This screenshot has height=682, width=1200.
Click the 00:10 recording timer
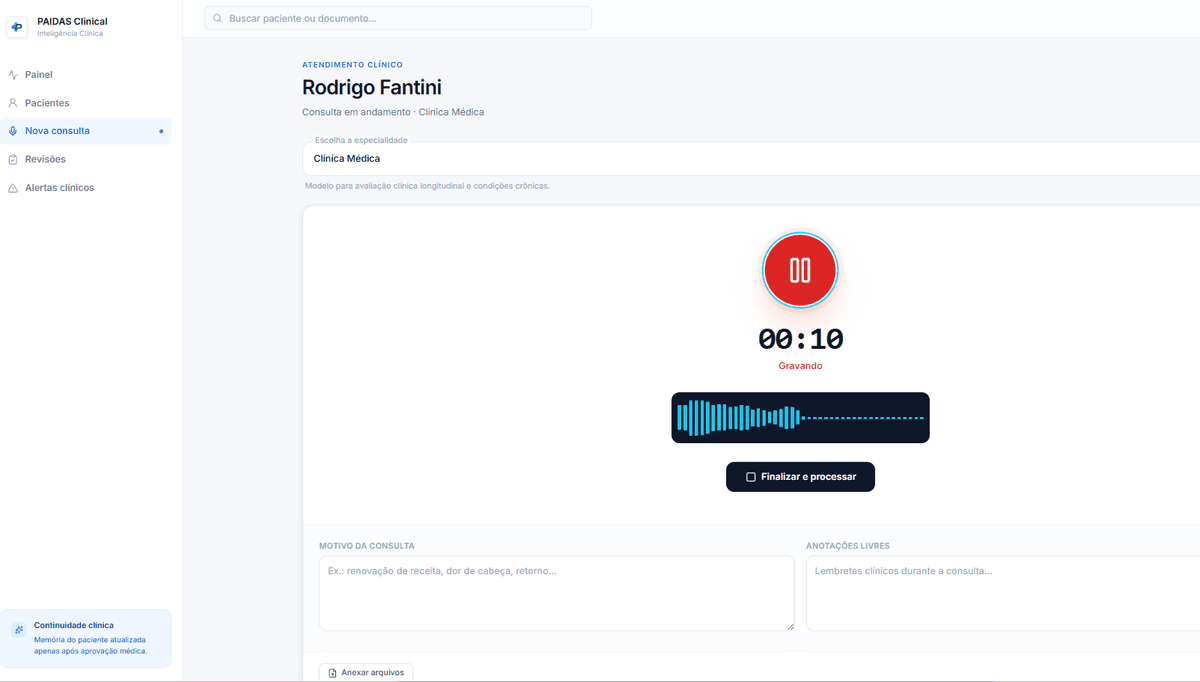coord(800,339)
